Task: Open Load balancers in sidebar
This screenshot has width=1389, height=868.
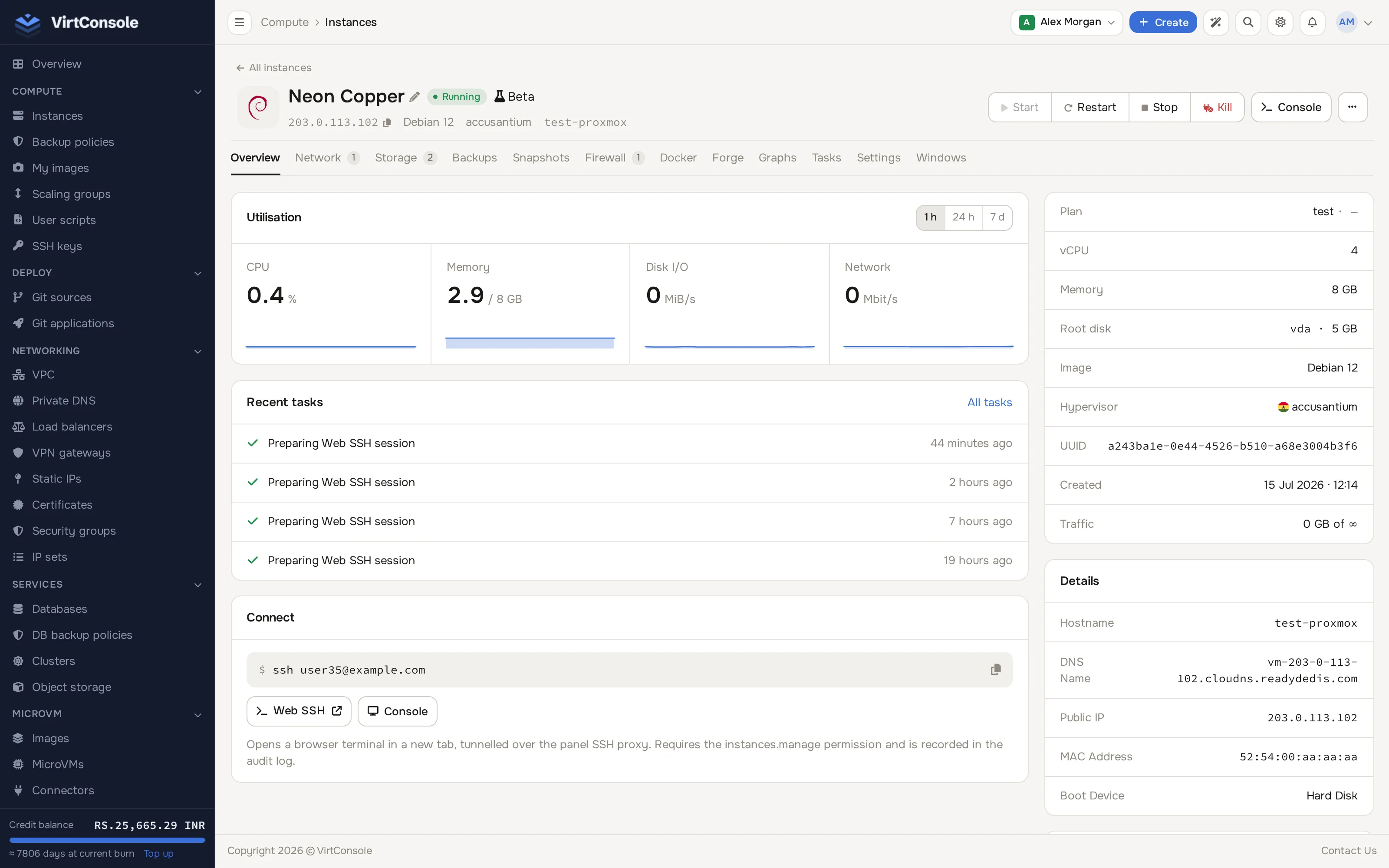Action: click(x=72, y=427)
